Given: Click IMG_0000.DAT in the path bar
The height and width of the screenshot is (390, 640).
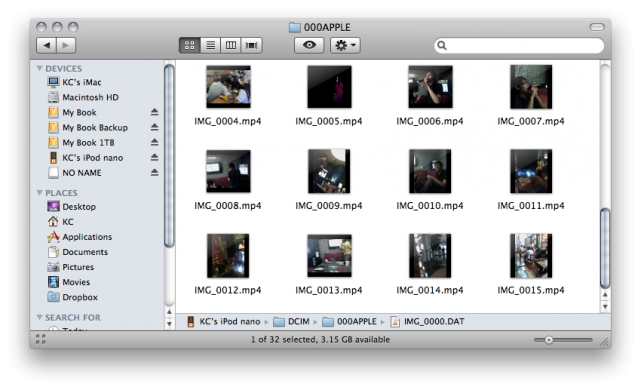Looking at the screenshot, I should click(427, 321).
